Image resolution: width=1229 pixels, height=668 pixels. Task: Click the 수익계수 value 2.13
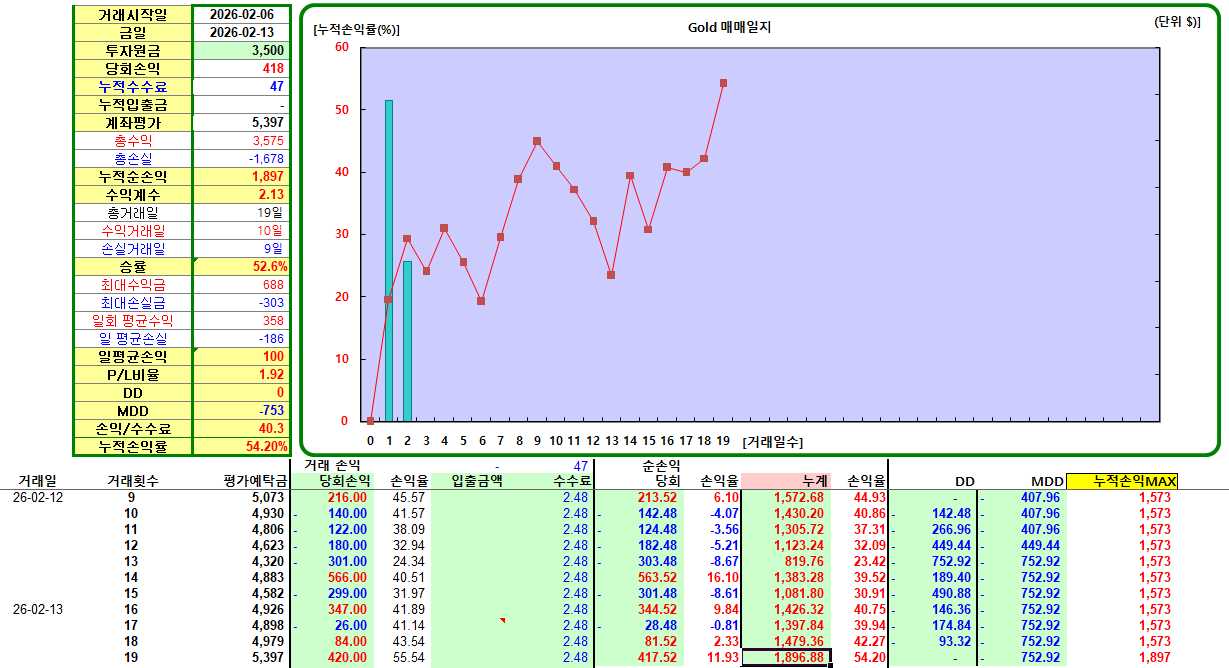pyautogui.click(x=241, y=194)
